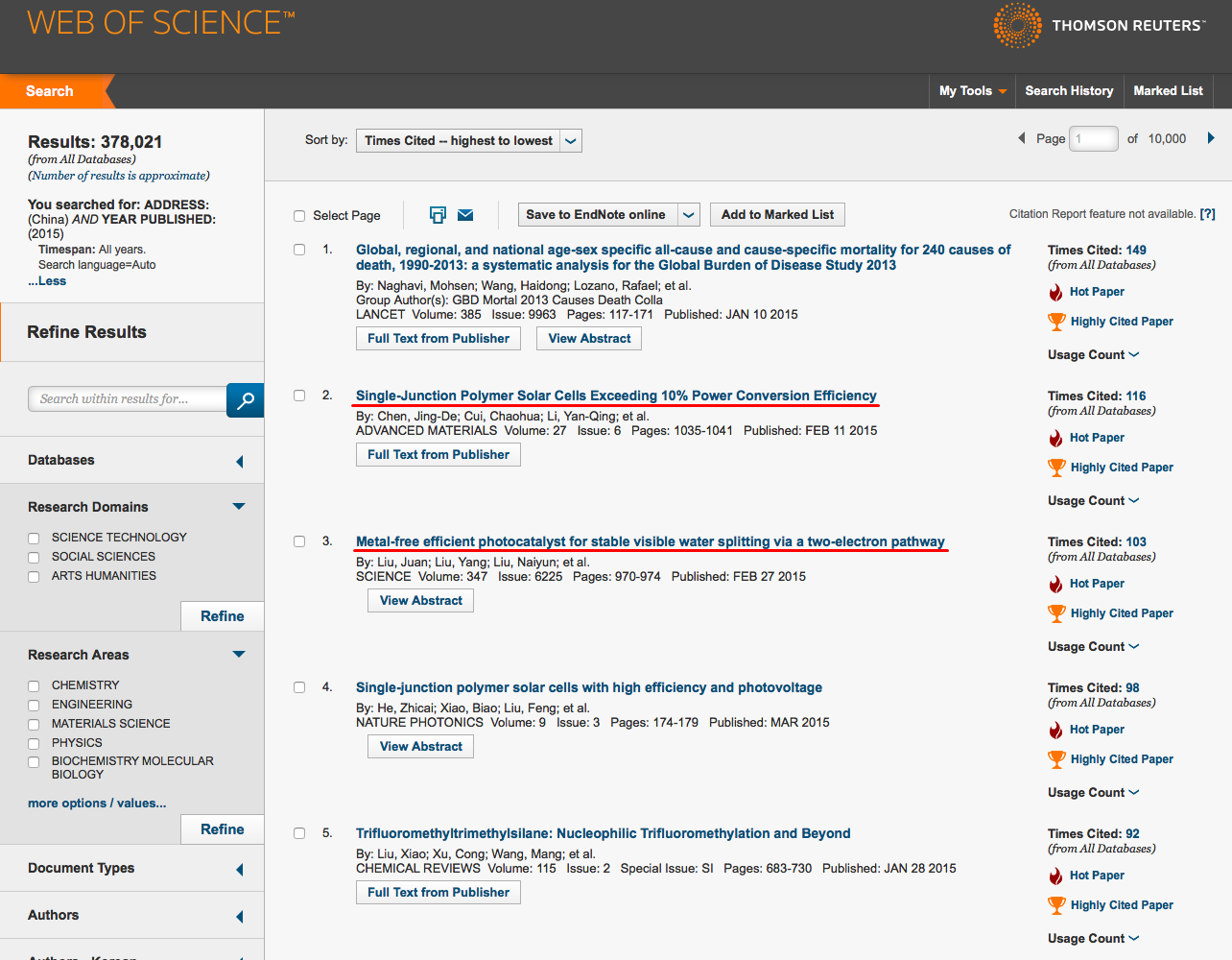Open the Search History tab
Viewport: 1232px width, 960px height.
tap(1069, 91)
